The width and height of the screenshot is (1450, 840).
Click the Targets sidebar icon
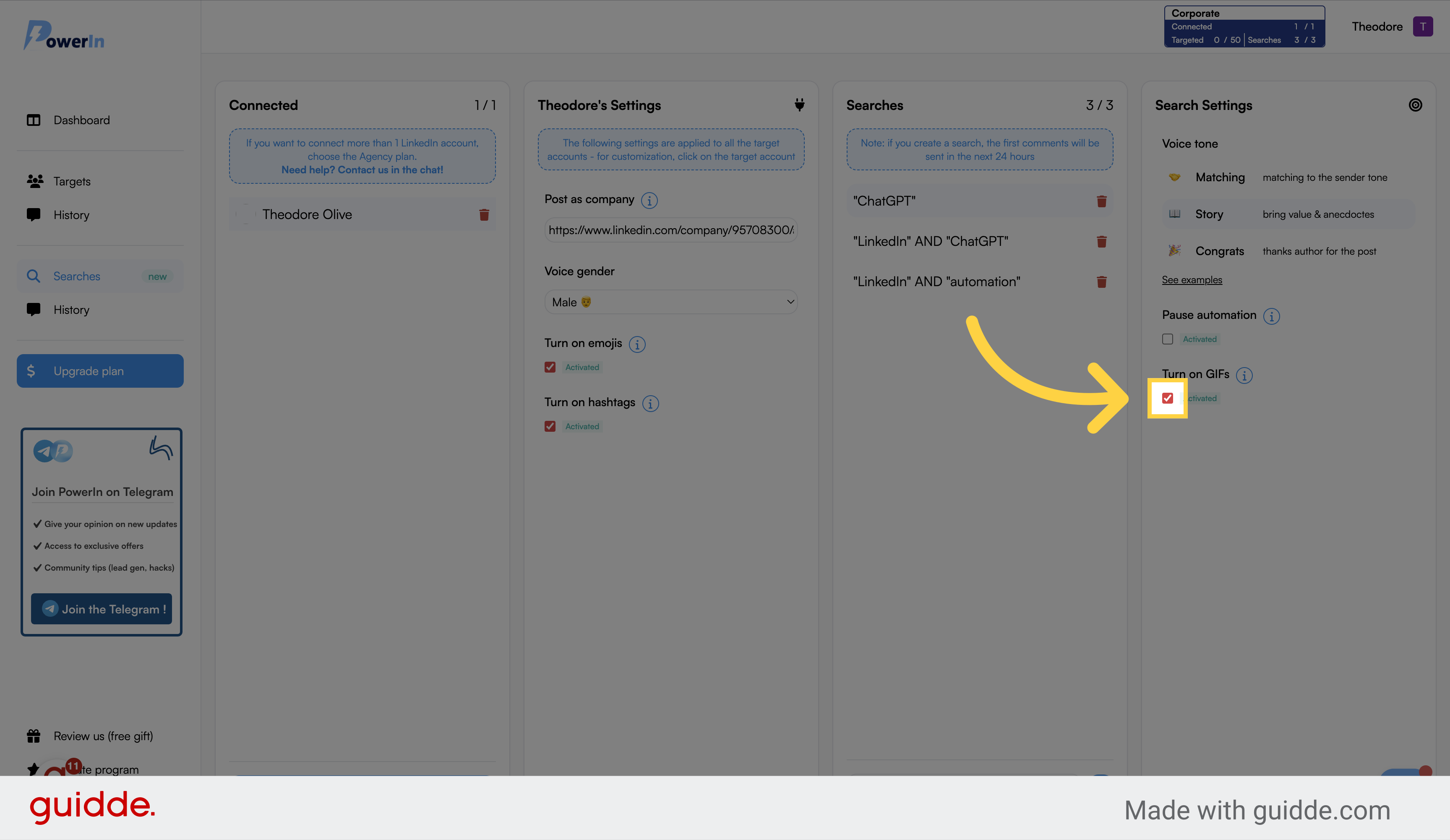[35, 181]
